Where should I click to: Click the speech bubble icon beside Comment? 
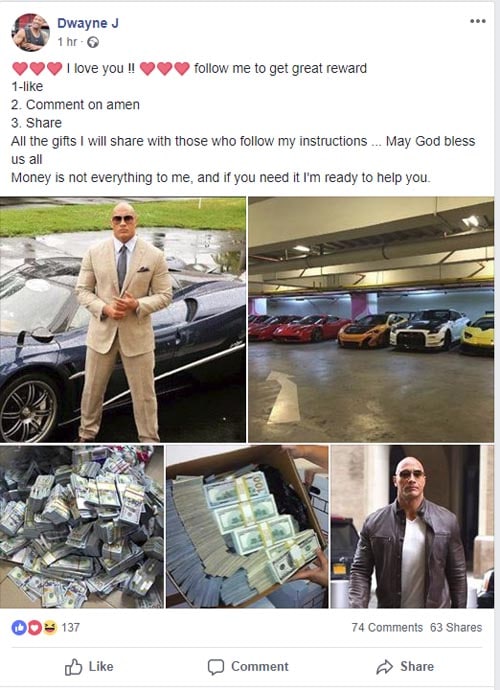216,667
